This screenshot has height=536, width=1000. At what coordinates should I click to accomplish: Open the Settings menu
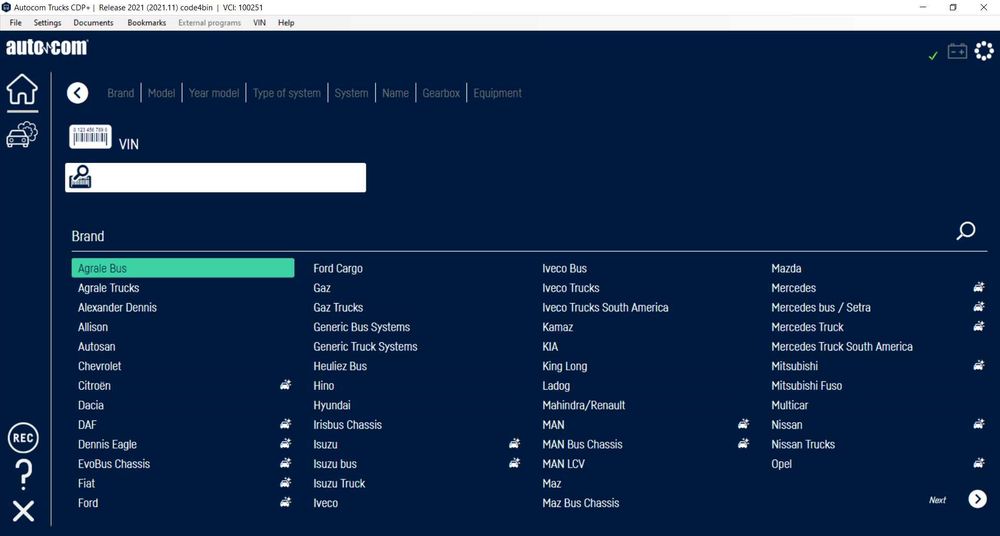tap(47, 22)
